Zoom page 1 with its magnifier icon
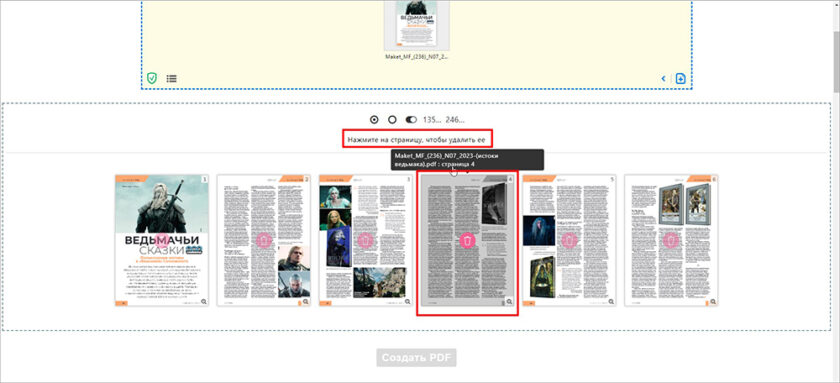 (x=204, y=302)
